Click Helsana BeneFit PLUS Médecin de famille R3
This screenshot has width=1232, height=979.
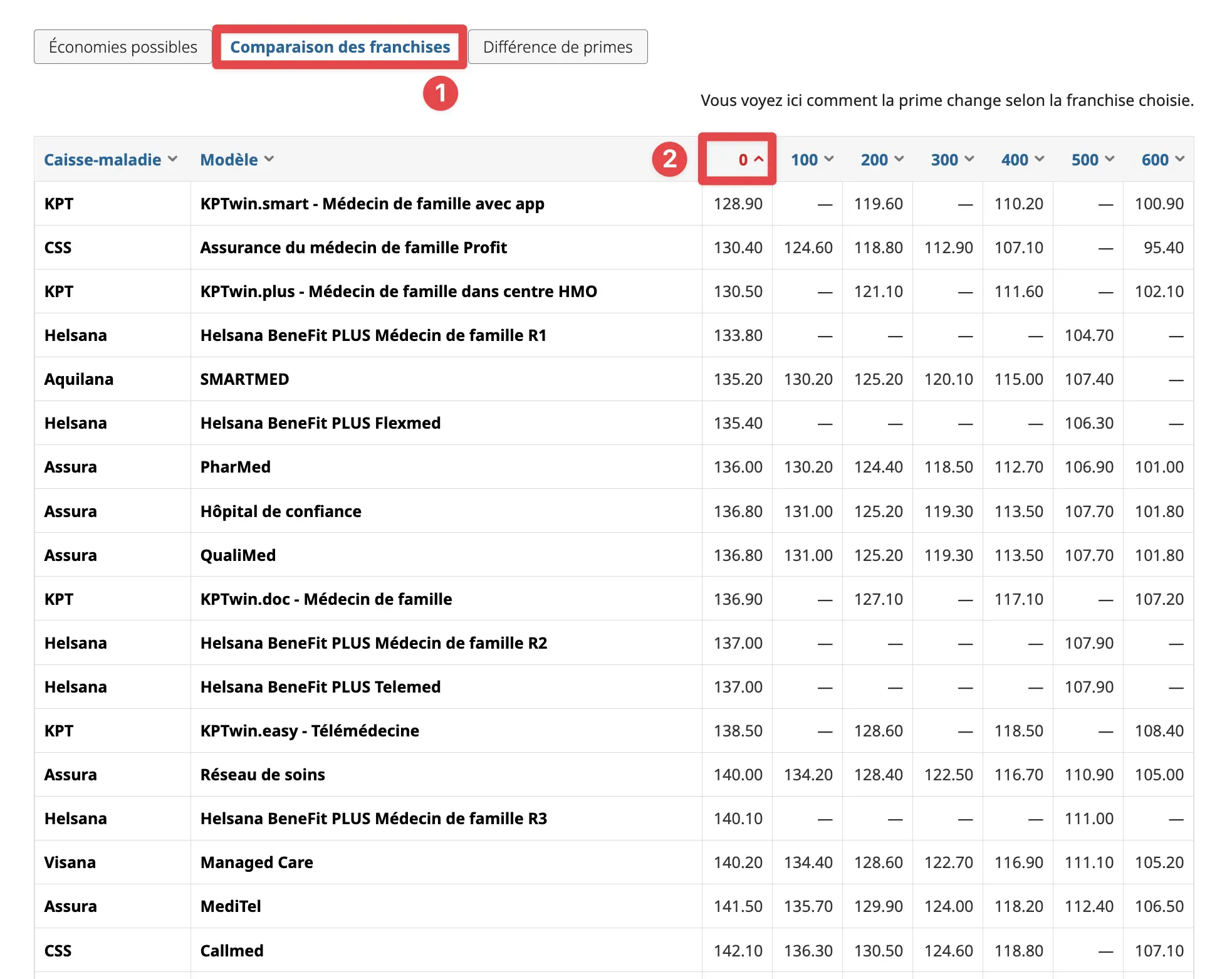tap(373, 819)
